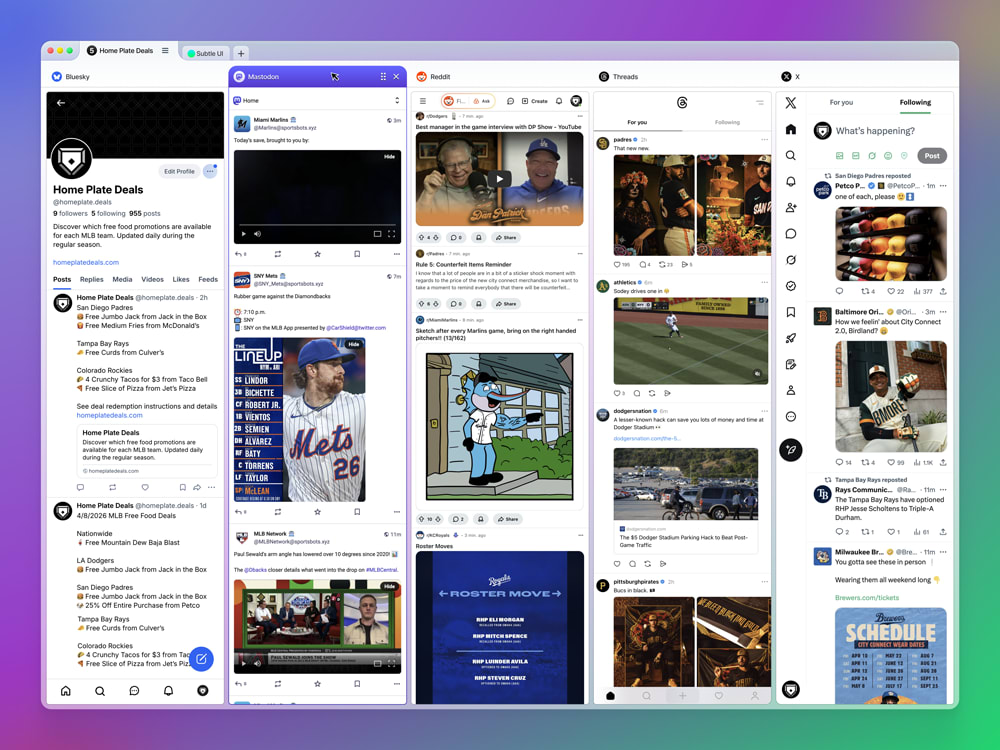The image size is (1000, 750).
Task: Switch to Bluesky Likes tab
Action: [x=181, y=279]
